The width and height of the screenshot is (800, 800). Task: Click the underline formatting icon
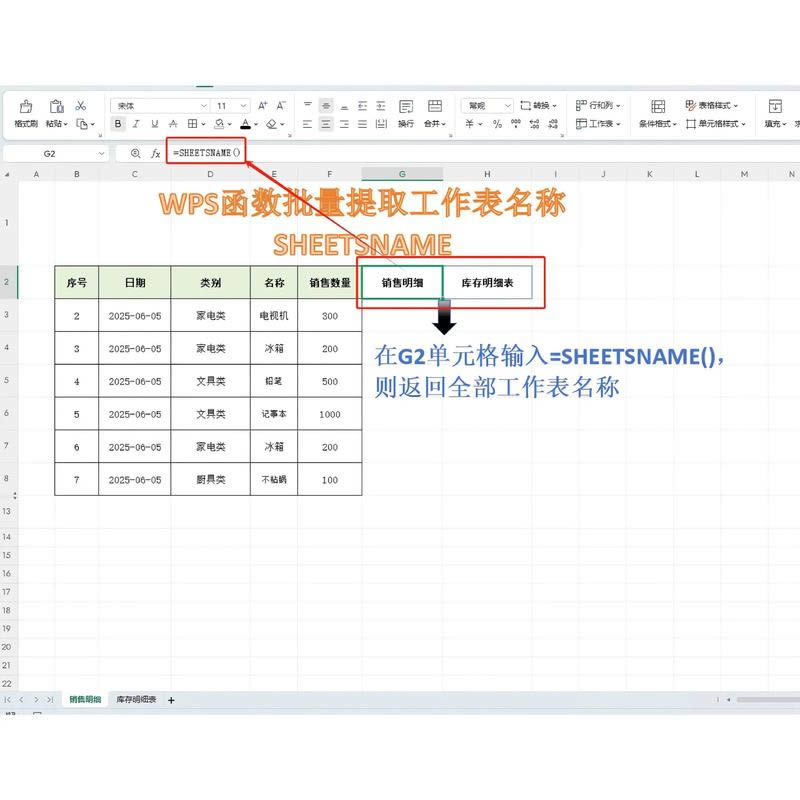click(153, 124)
